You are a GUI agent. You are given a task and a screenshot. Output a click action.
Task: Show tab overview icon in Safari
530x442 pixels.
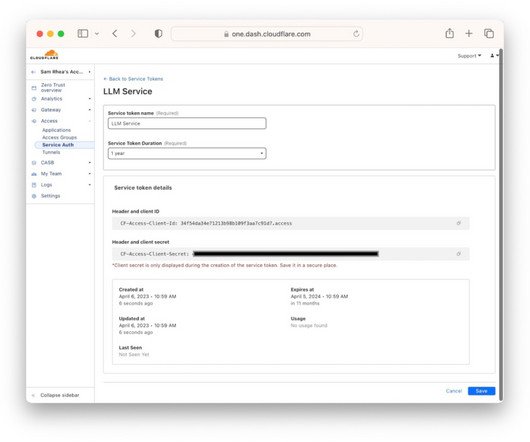(489, 33)
